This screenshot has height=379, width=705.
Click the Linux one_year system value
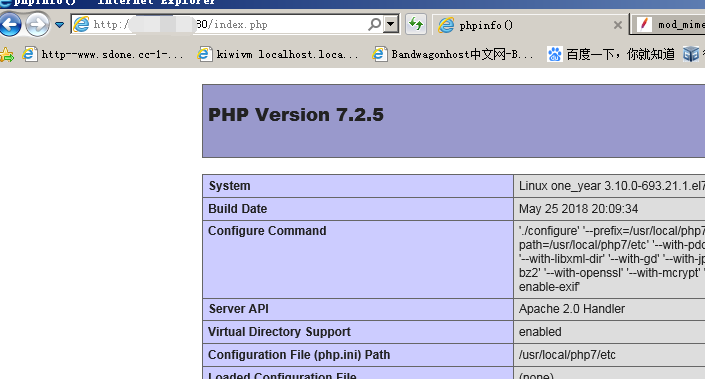611,186
